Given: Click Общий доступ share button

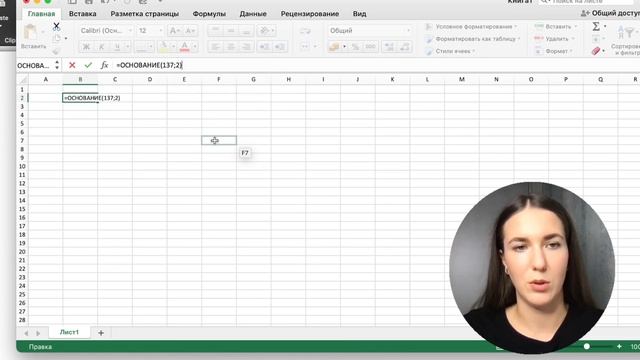Looking at the screenshot, I should [x=610, y=13].
